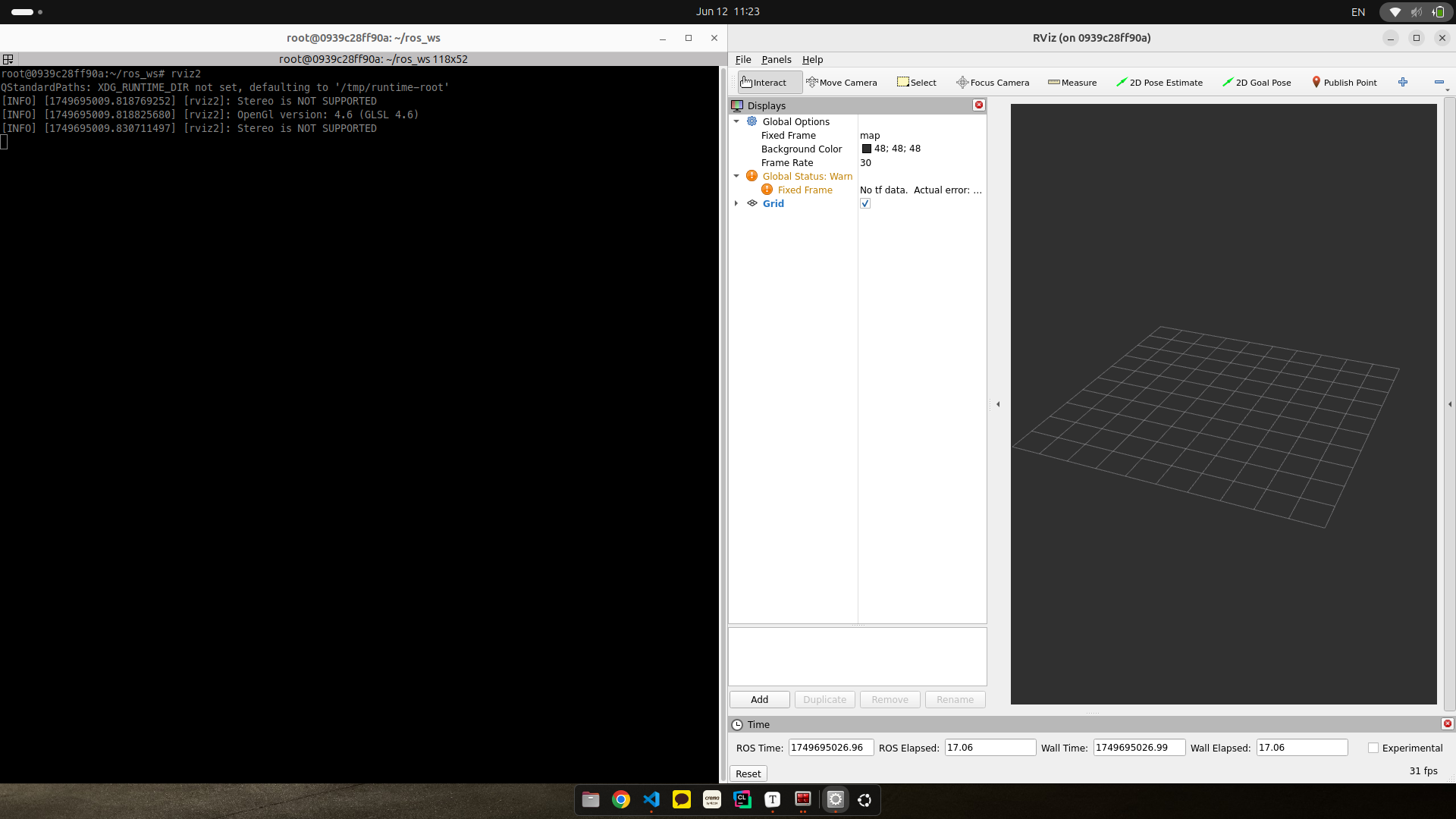Image resolution: width=1456 pixels, height=819 pixels.
Task: Select the 2D Goal Pose tool
Action: click(1257, 83)
